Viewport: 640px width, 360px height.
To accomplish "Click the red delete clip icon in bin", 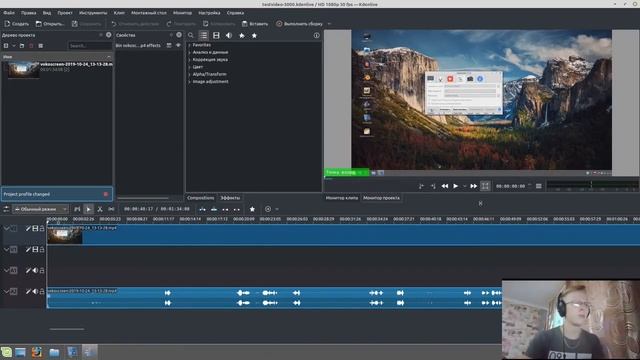I will [31, 46].
